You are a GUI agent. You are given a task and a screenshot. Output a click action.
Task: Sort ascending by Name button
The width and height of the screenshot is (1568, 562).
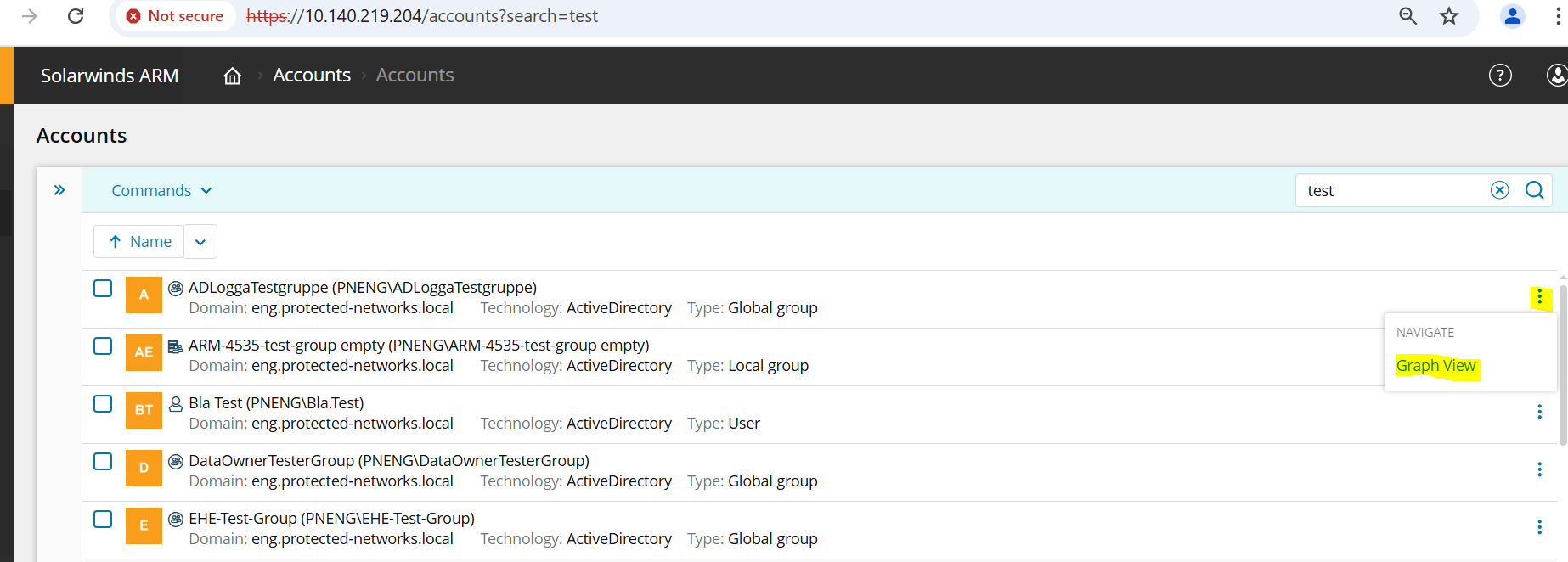139,242
